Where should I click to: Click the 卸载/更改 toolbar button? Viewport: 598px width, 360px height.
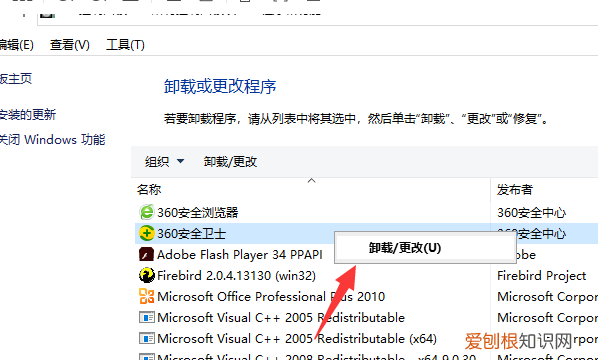230,162
